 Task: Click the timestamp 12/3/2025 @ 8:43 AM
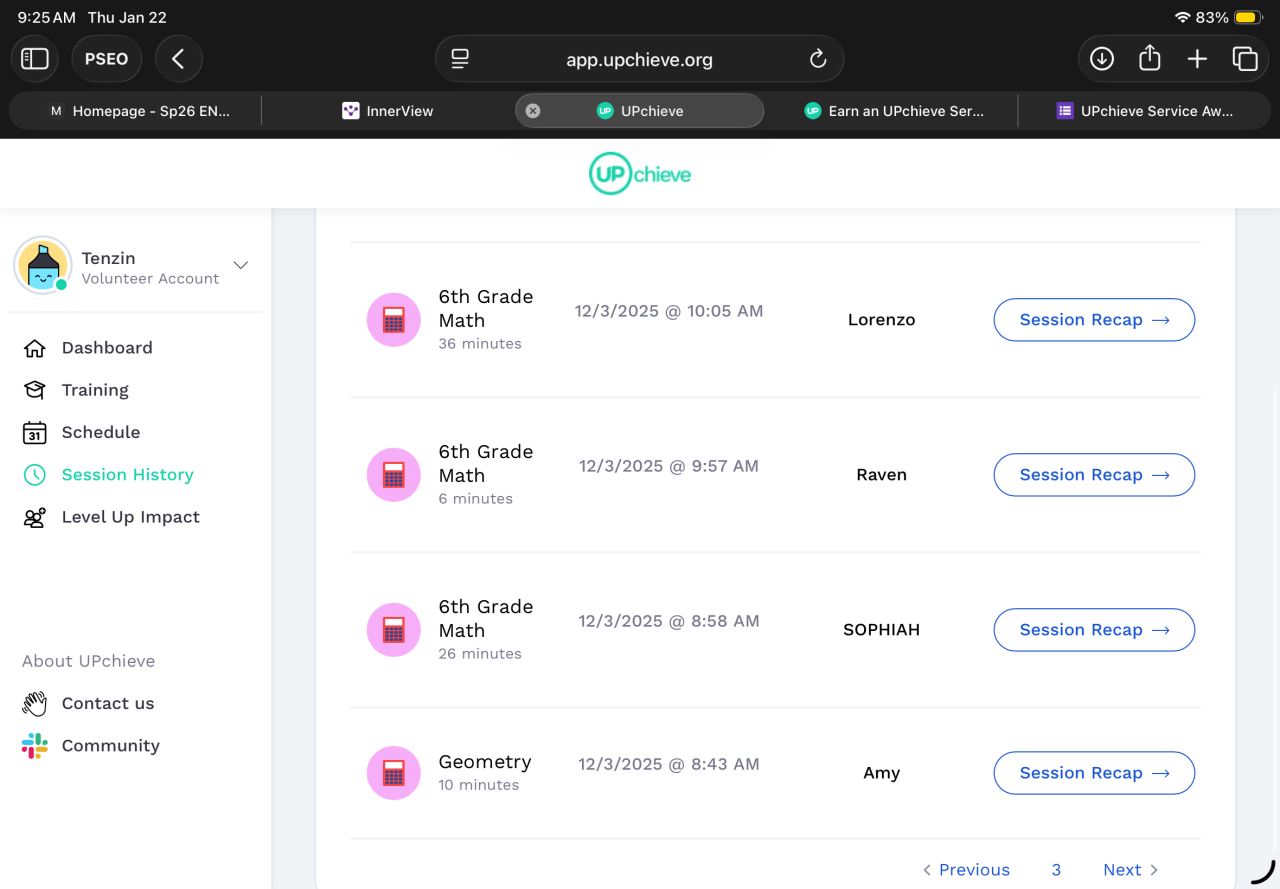pos(669,764)
